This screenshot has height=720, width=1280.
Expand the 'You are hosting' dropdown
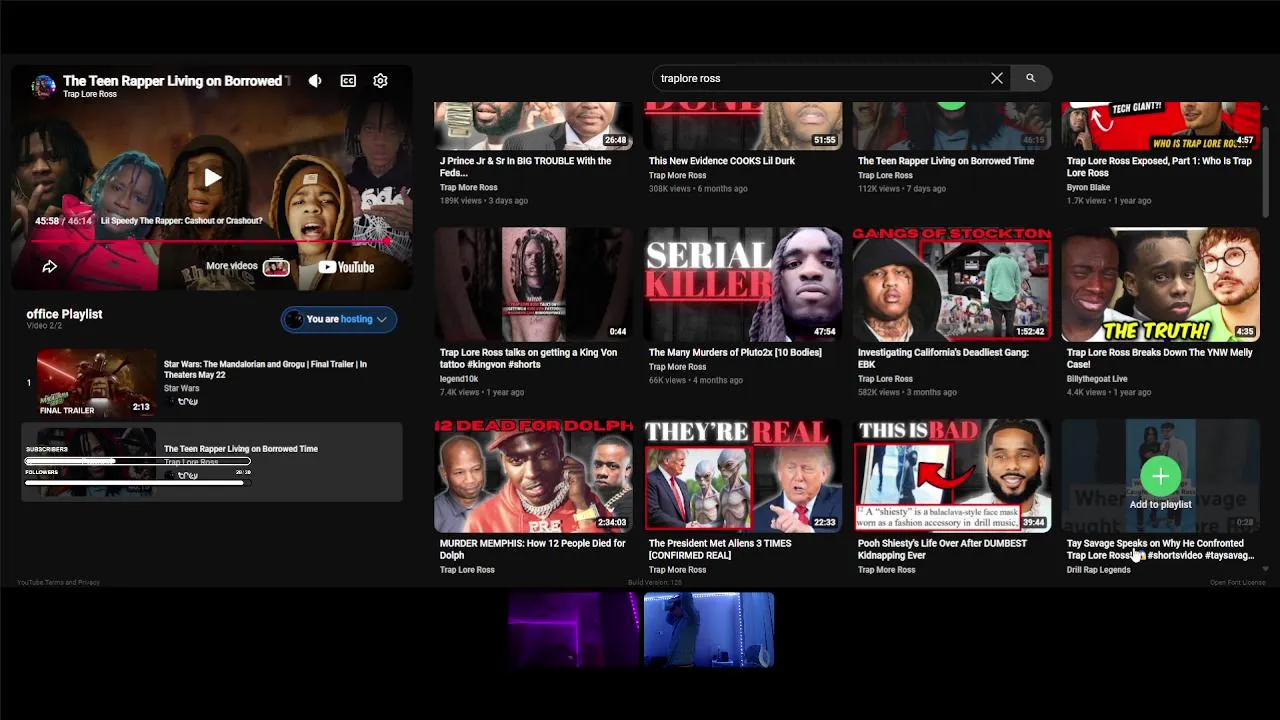[x=339, y=319]
